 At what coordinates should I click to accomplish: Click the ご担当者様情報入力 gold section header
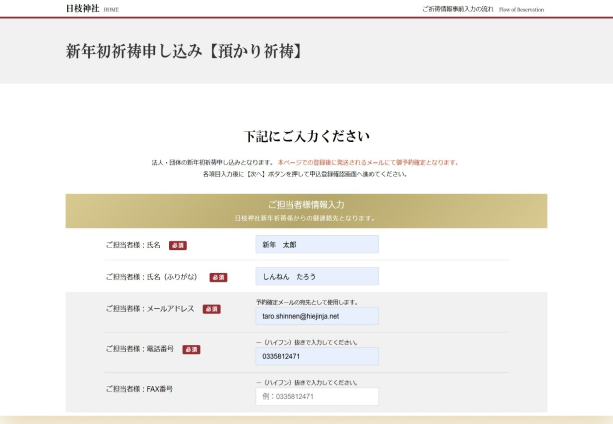[x=306, y=205]
